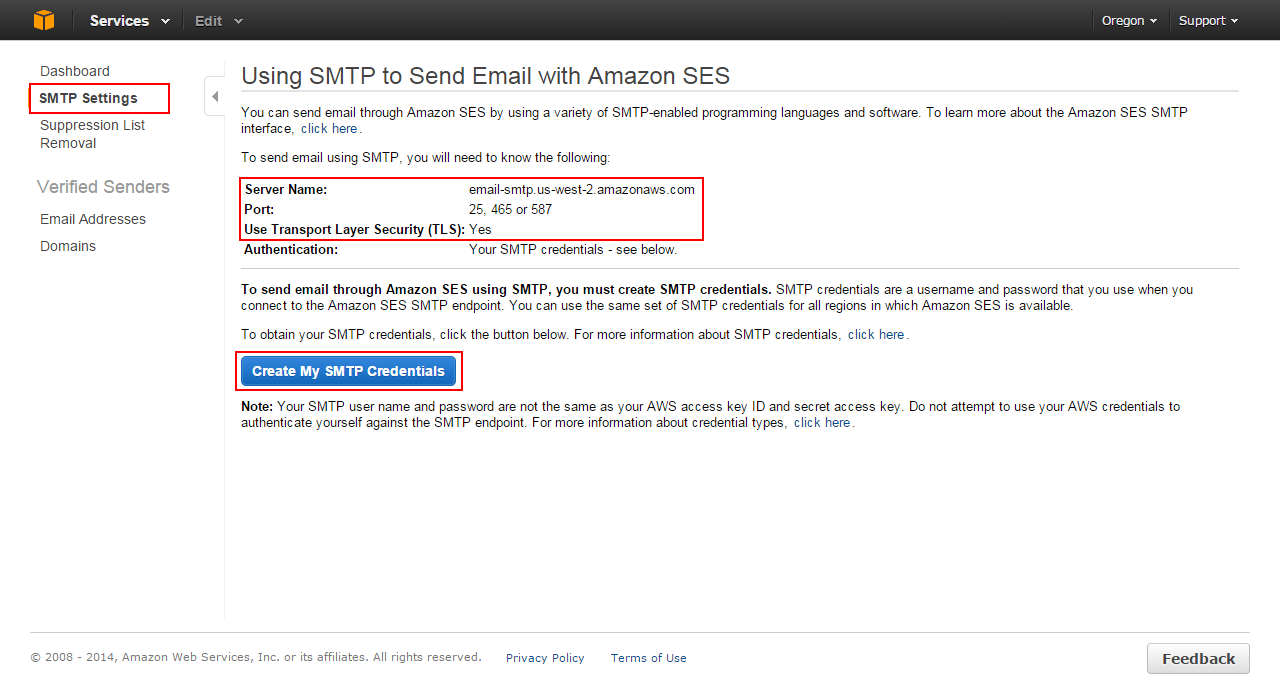Open the Oregon region selector
This screenshot has width=1280, height=683.
tap(1129, 20)
